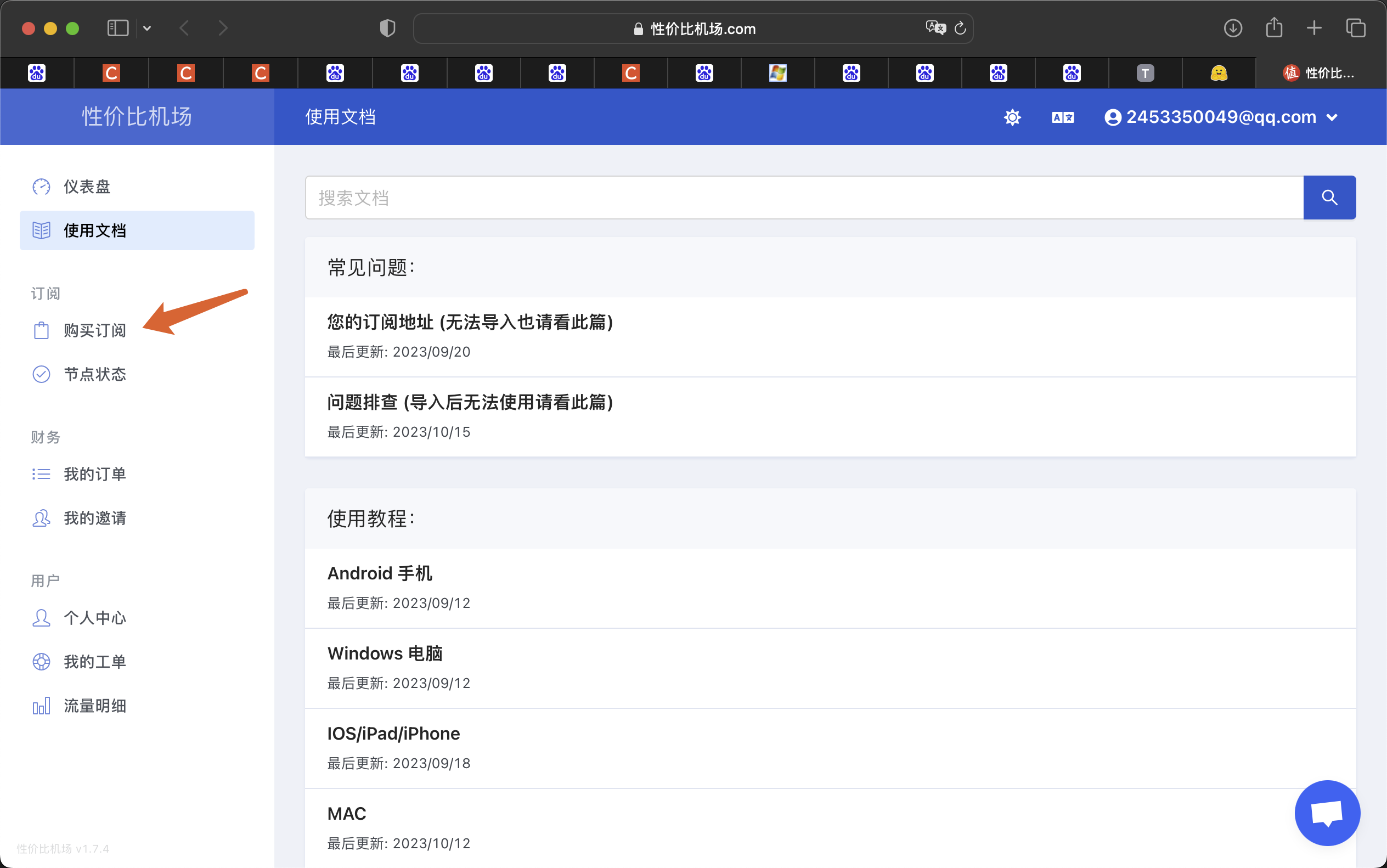Click the 购买订阅 shopping bag icon

pos(41,330)
